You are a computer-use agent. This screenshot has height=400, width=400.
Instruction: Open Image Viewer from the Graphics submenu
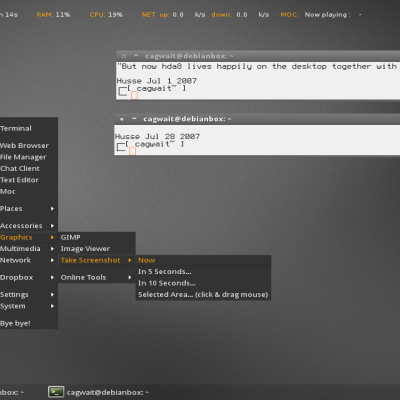point(97,249)
